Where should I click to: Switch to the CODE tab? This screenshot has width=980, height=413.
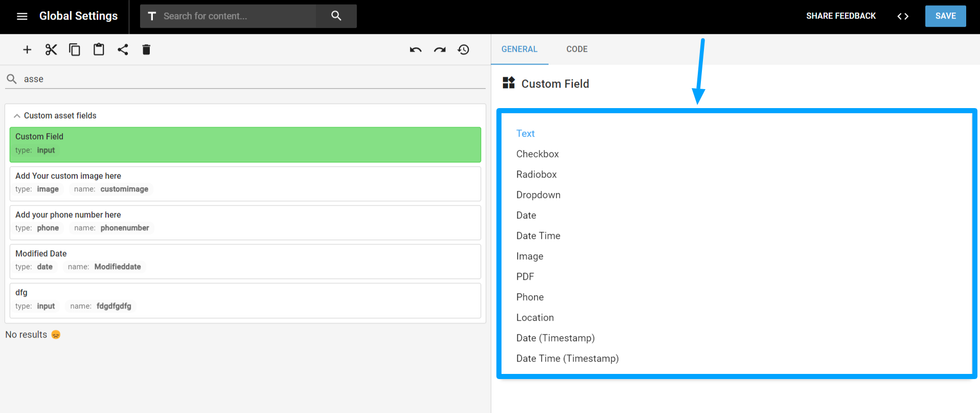(577, 49)
